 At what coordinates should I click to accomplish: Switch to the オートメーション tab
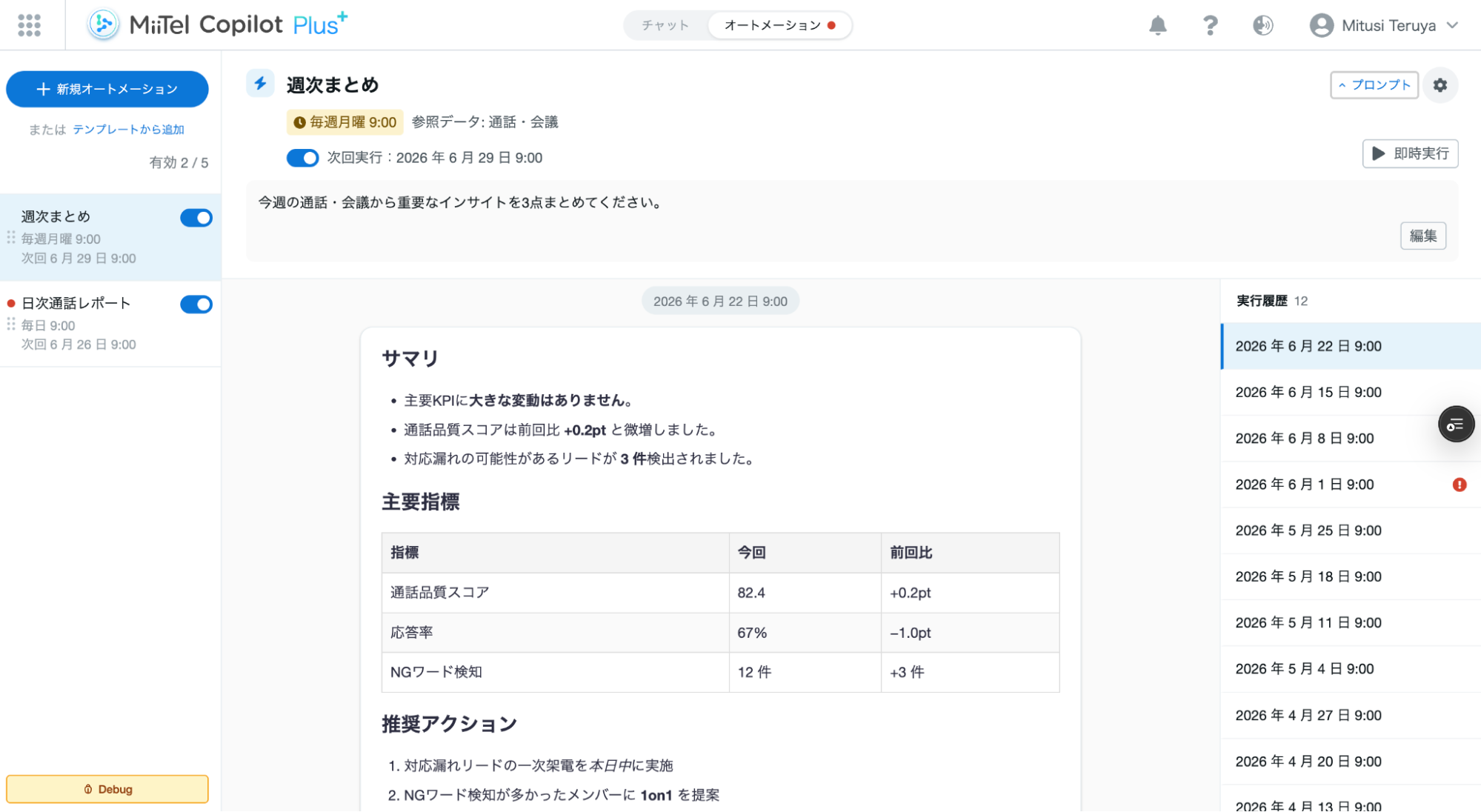point(779,25)
